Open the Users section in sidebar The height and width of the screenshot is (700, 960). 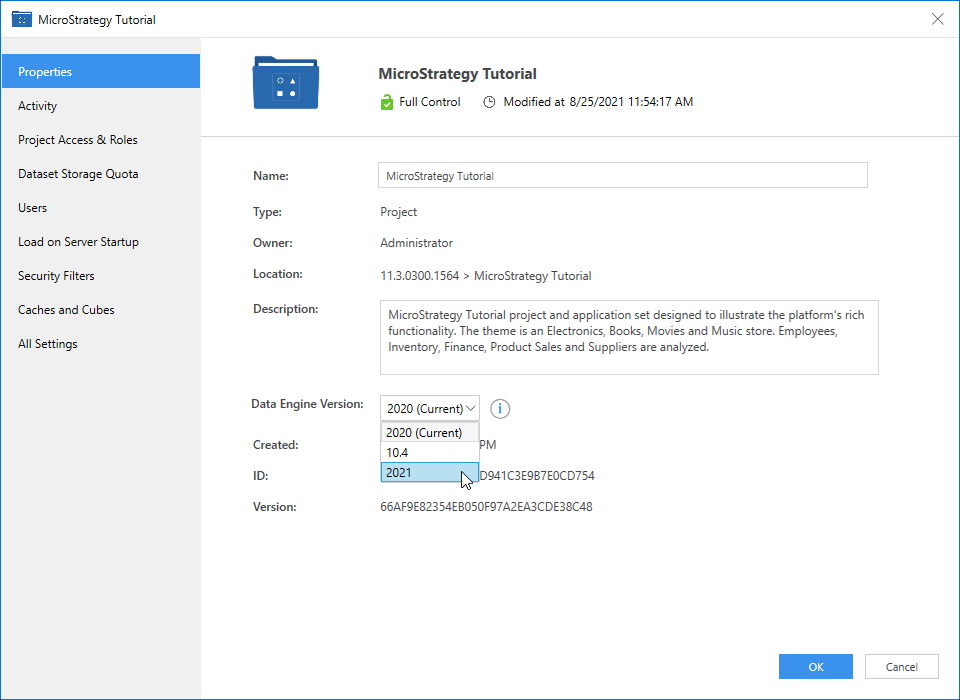click(x=33, y=208)
